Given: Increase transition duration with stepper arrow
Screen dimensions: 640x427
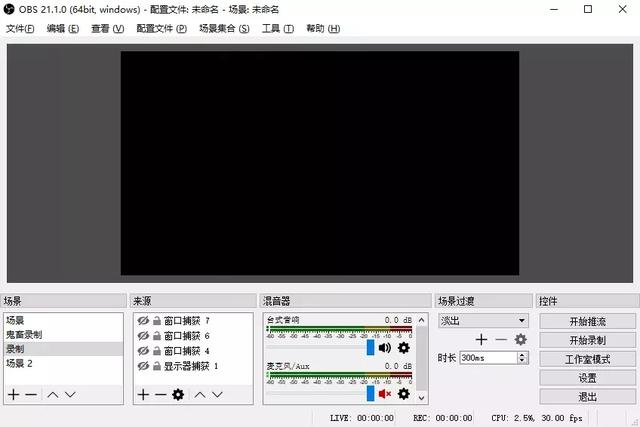Looking at the screenshot, I should pos(522,355).
